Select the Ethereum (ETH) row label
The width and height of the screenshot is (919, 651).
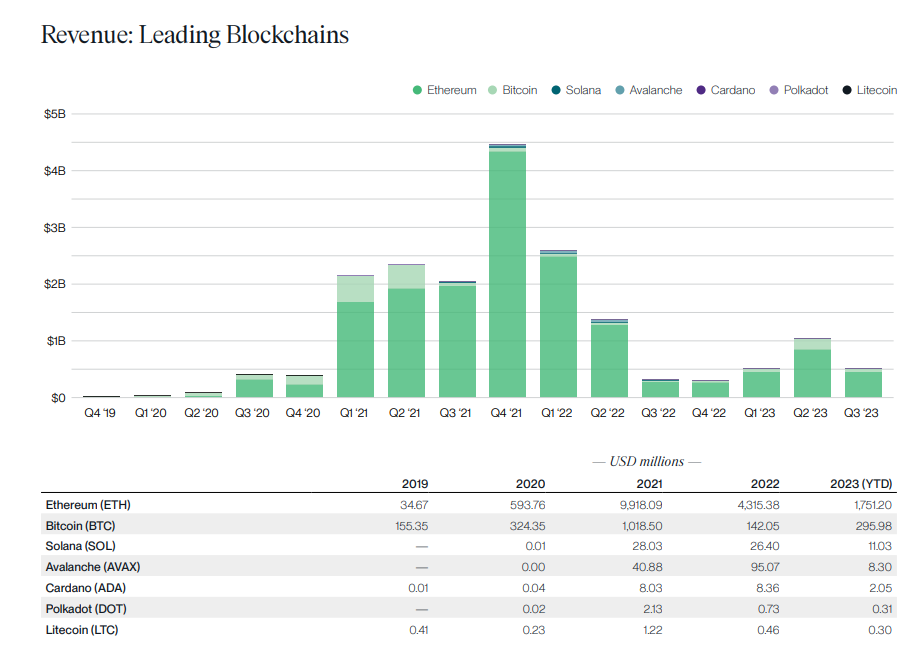(88, 505)
